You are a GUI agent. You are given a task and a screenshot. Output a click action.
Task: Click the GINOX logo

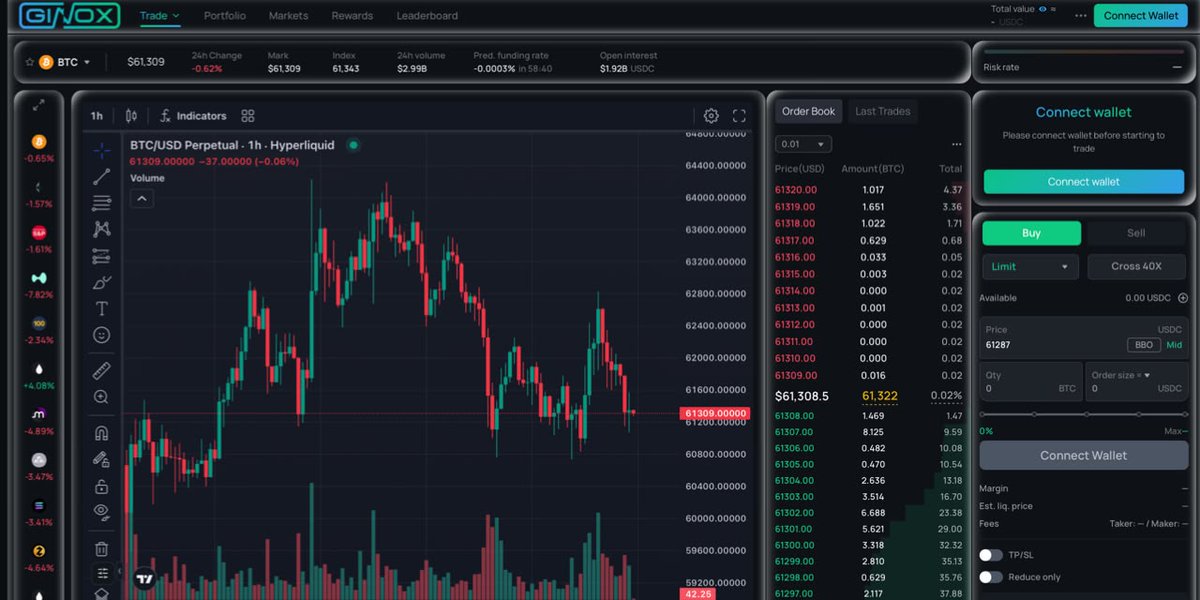tap(70, 16)
